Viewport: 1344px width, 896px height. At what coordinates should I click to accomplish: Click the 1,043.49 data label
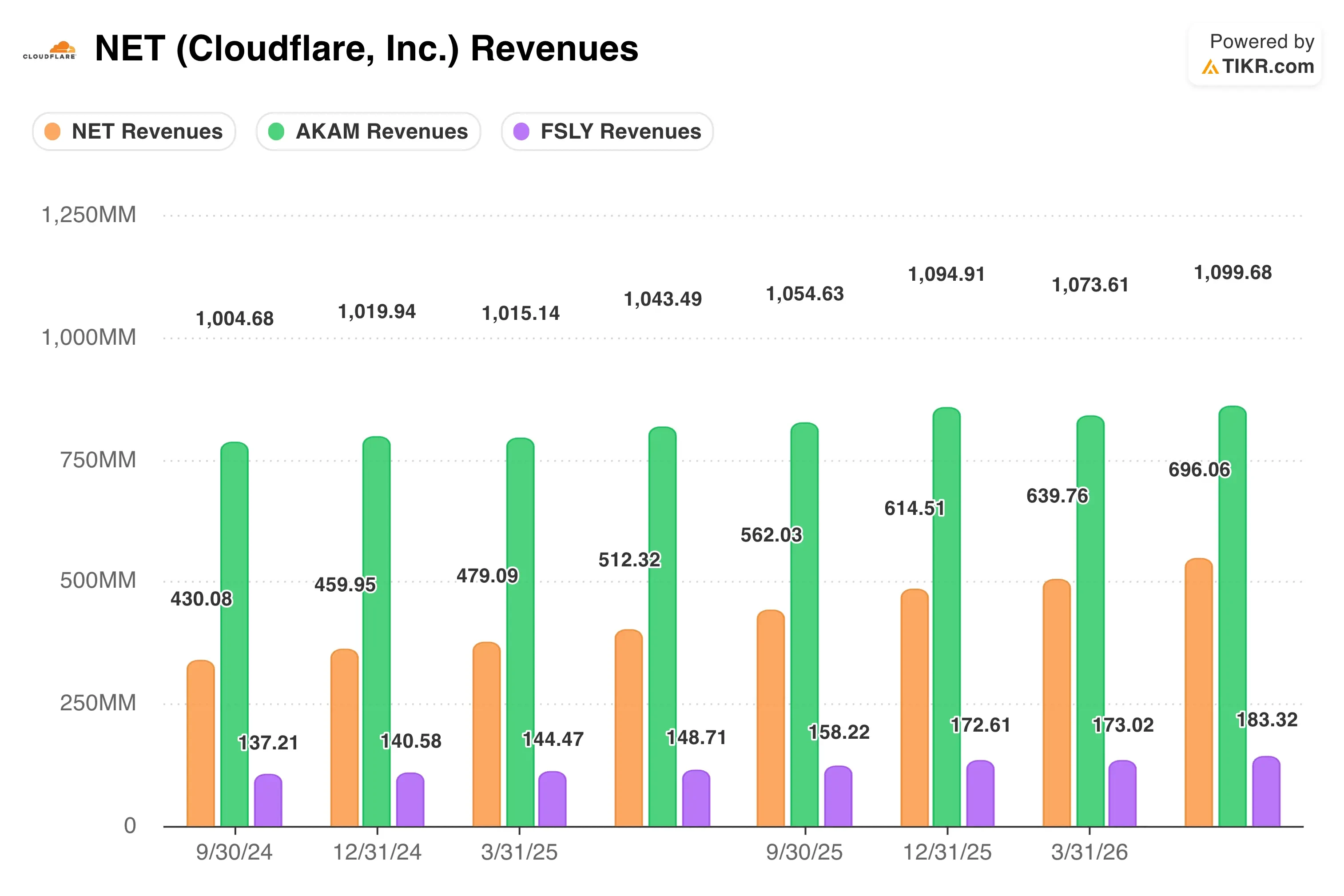pos(663,299)
